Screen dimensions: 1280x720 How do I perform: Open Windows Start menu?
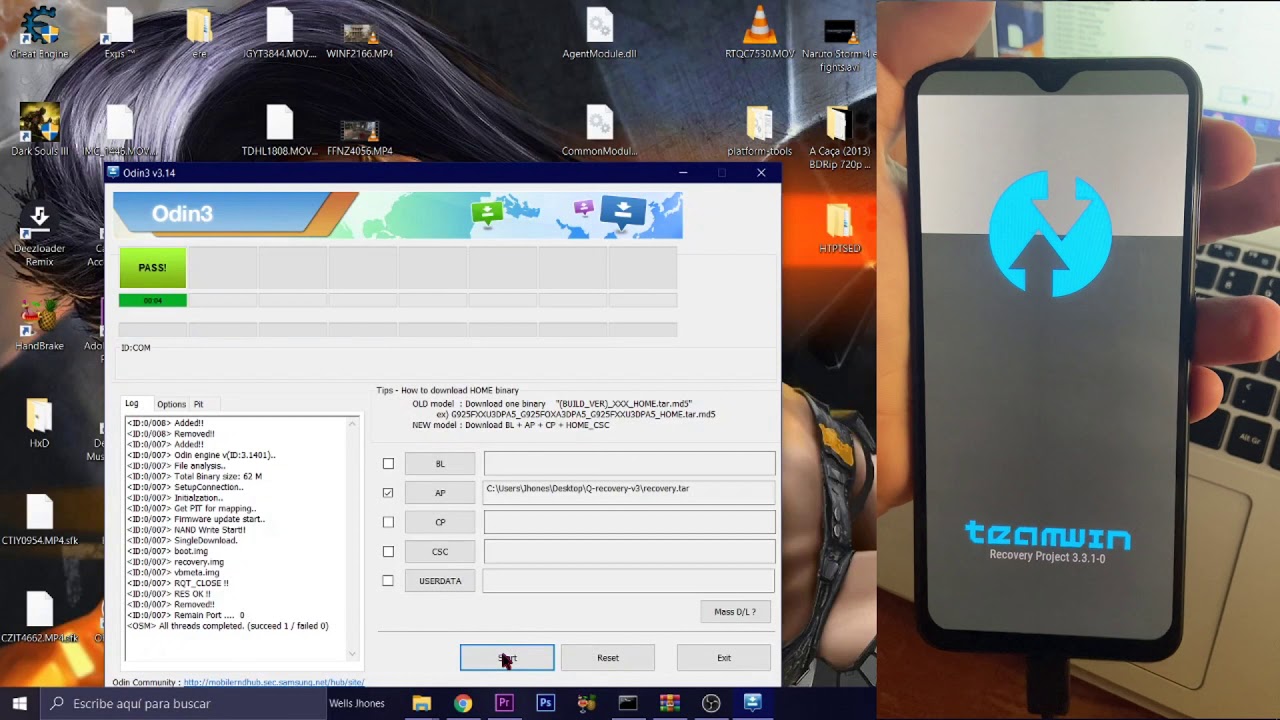tap(19, 703)
